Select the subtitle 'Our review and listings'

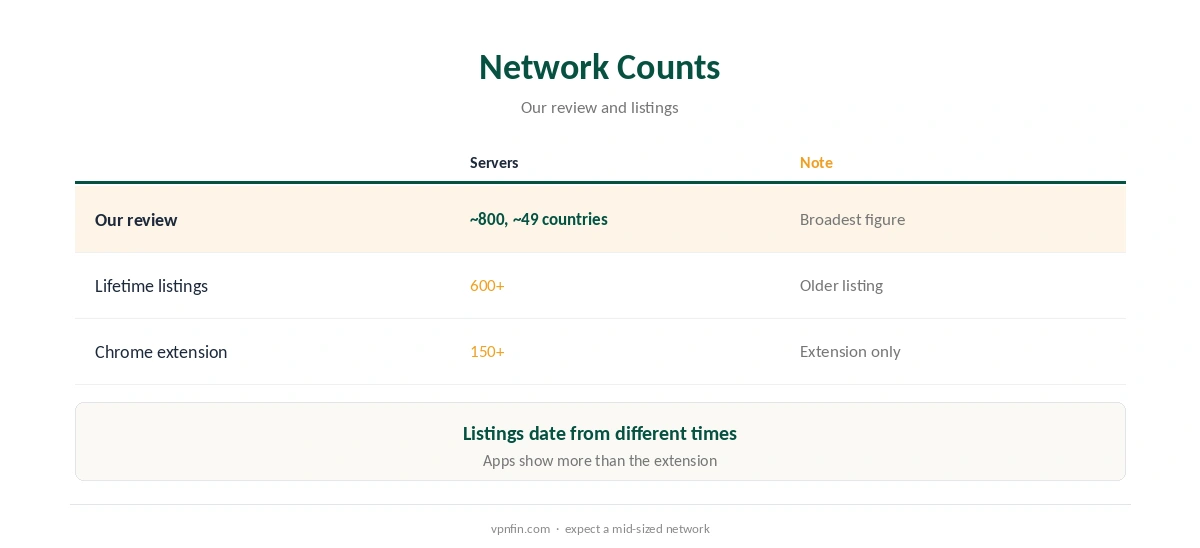599,108
